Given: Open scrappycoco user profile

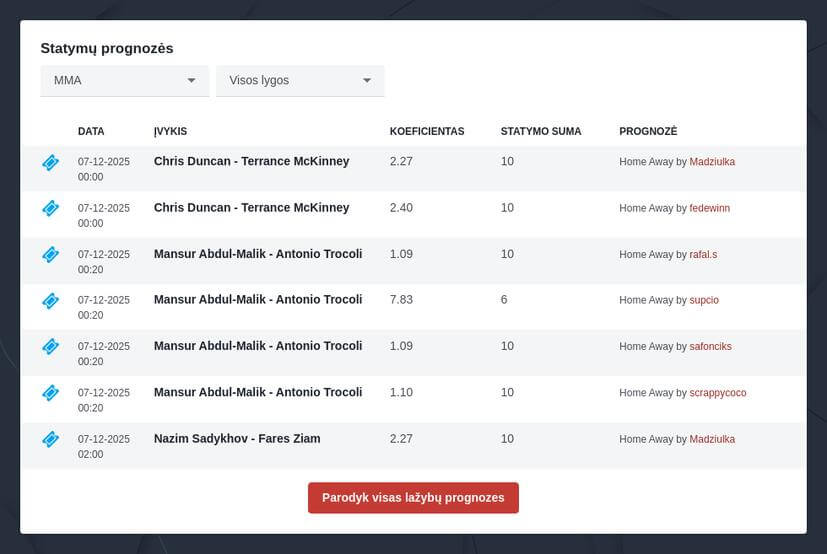Looking at the screenshot, I should (x=717, y=393).
